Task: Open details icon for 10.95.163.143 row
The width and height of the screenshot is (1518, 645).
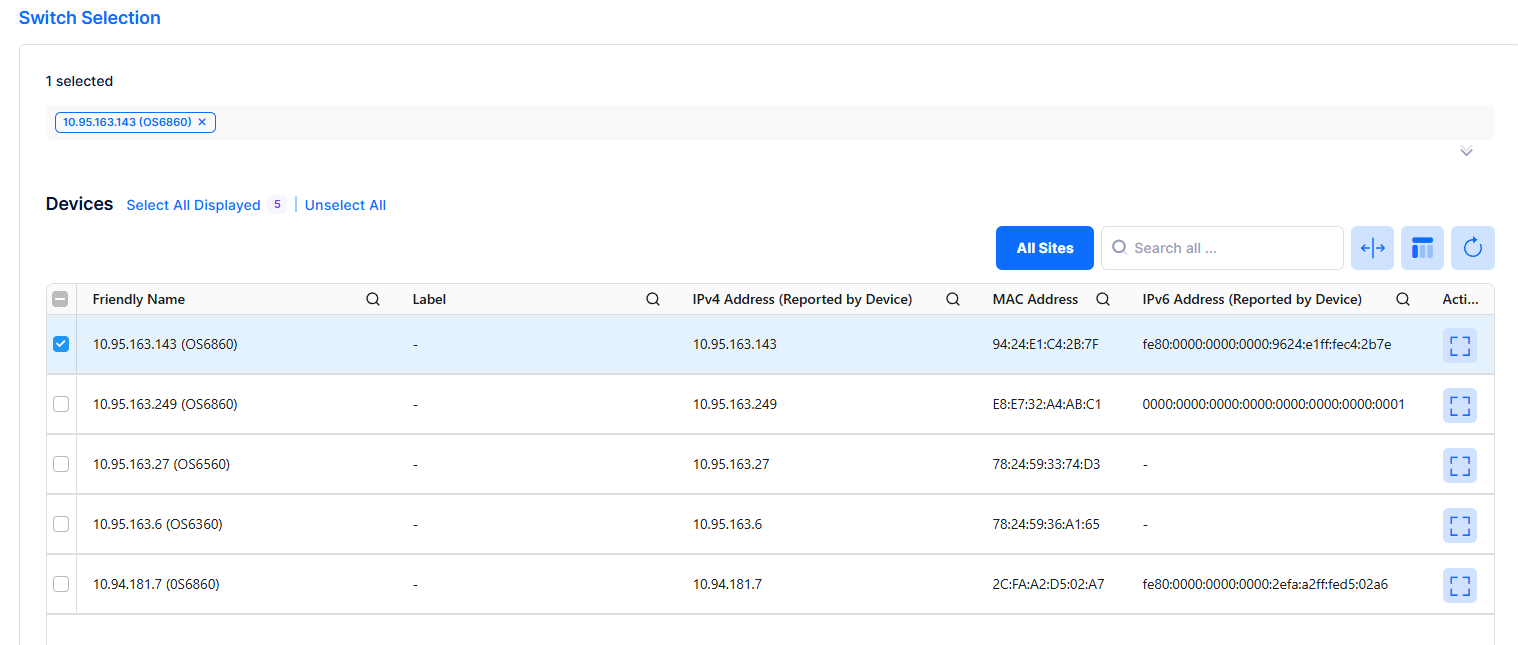Action: tap(1460, 346)
